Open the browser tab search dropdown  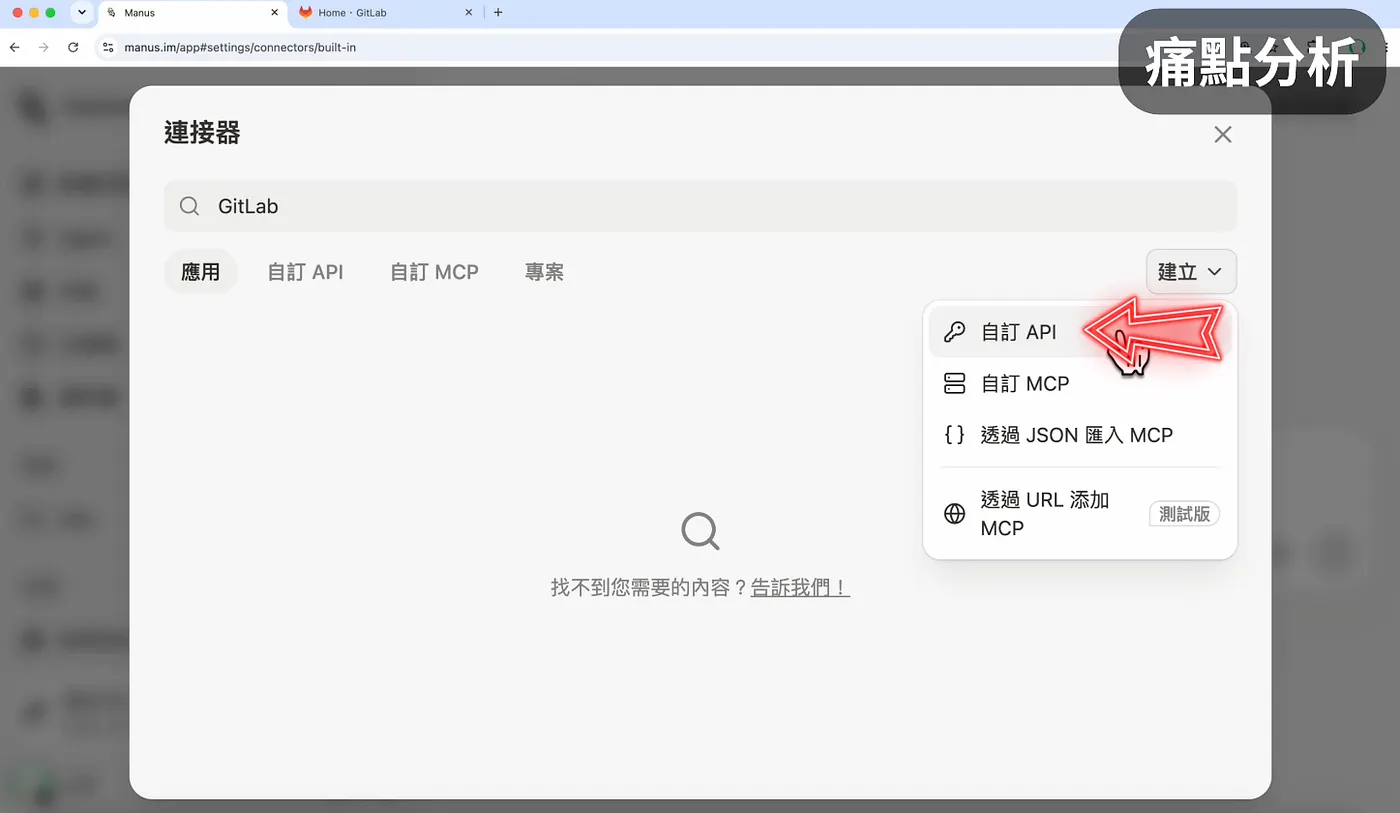coord(81,13)
